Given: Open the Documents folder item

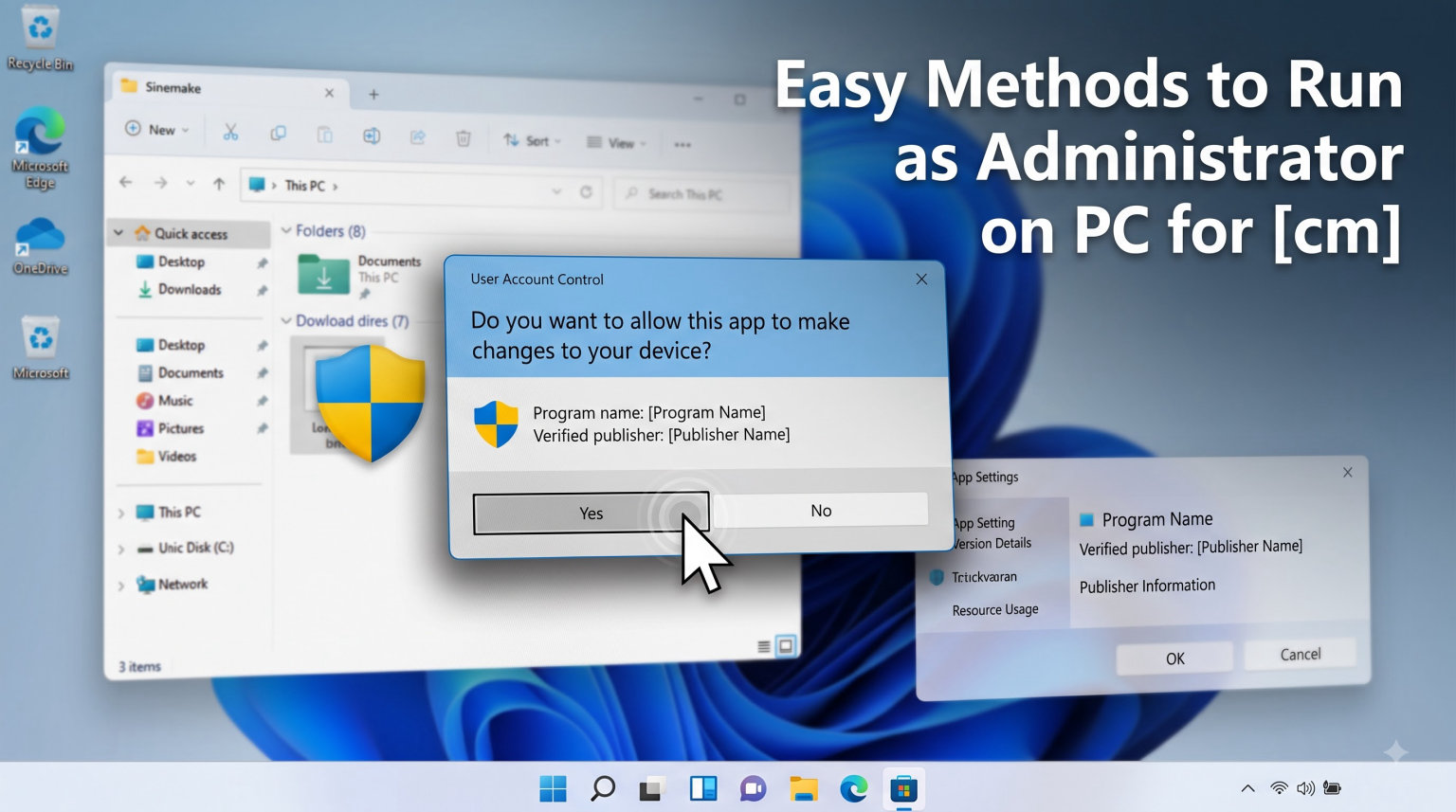Looking at the screenshot, I should point(358,275).
